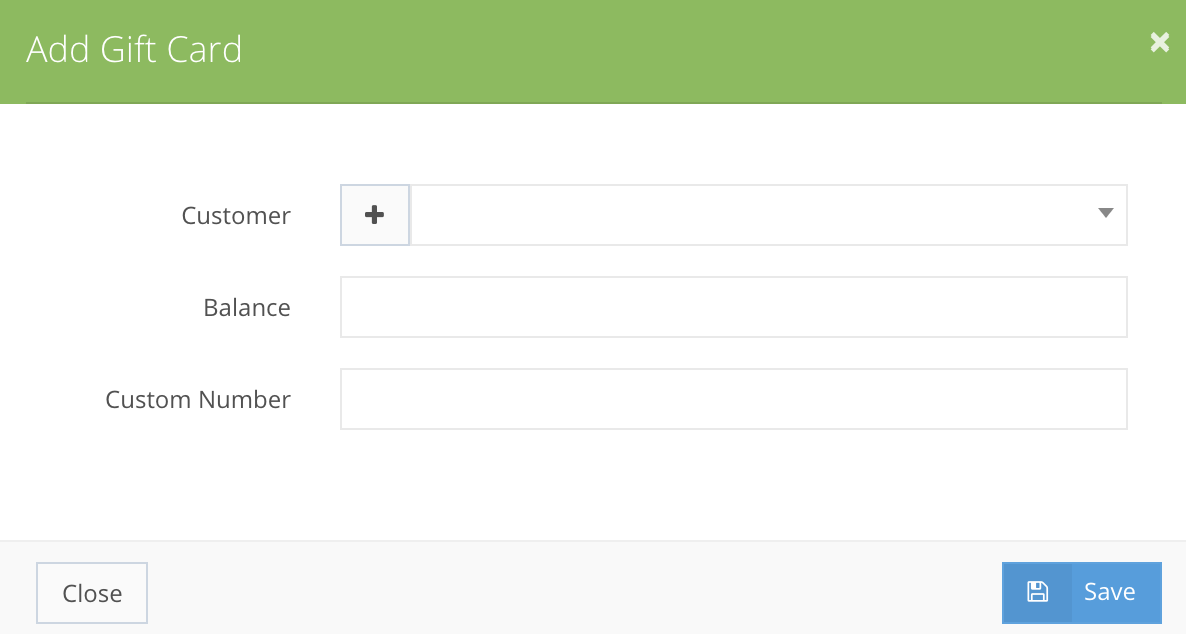The width and height of the screenshot is (1186, 634).
Task: Click the Add Gift Card title
Action: (x=134, y=49)
